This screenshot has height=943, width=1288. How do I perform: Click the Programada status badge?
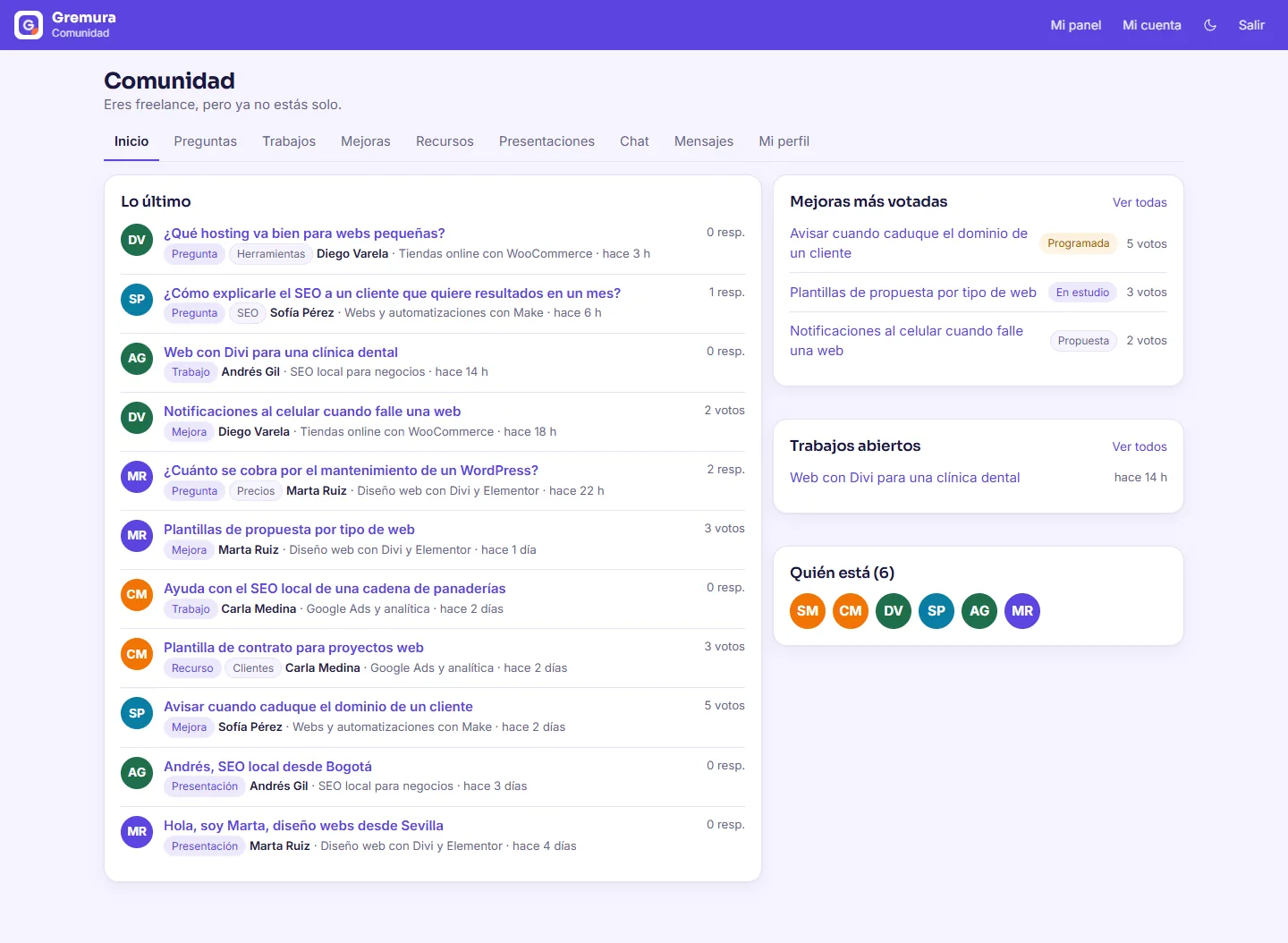pyautogui.click(x=1079, y=243)
